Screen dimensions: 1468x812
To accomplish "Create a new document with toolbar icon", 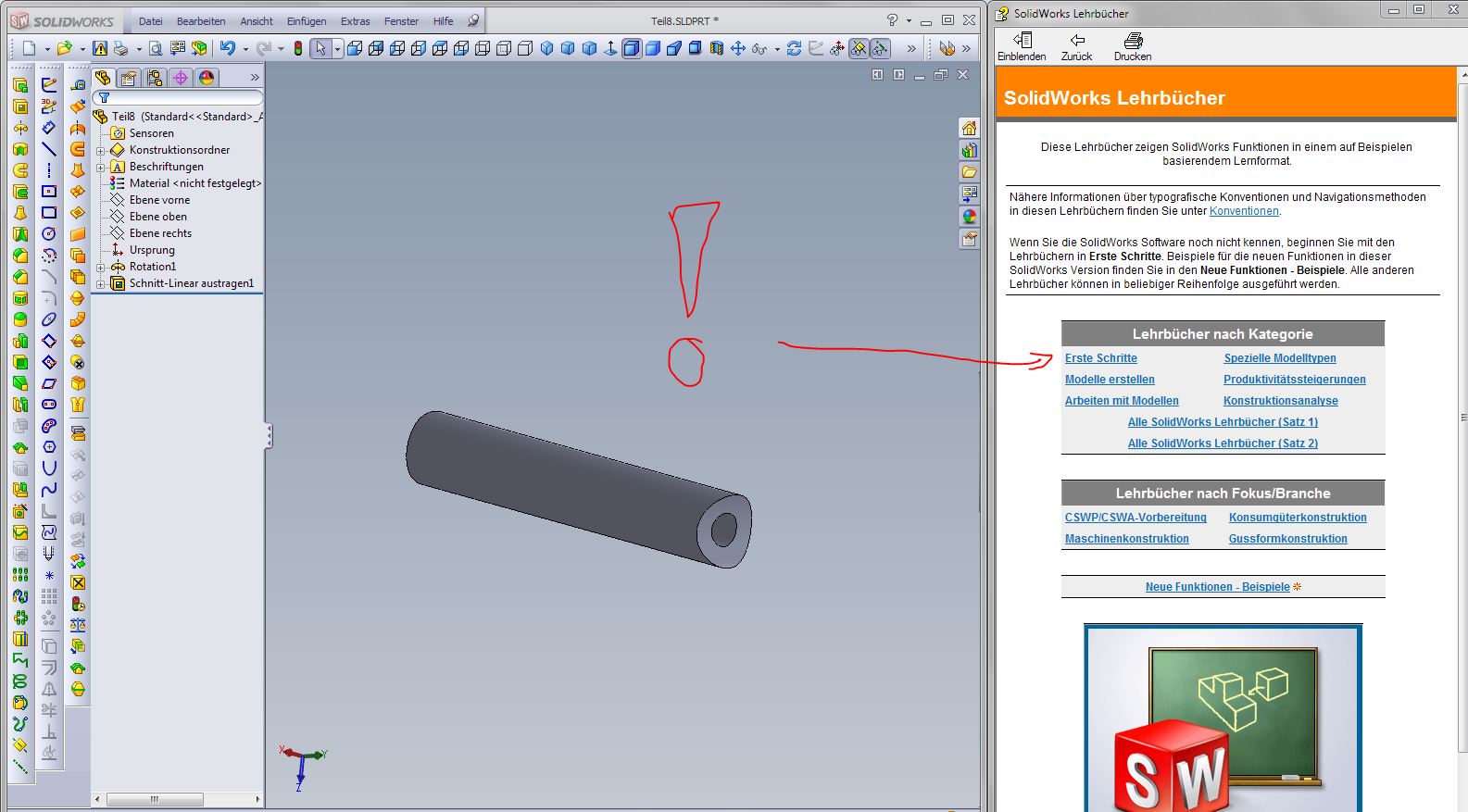I will [29, 48].
